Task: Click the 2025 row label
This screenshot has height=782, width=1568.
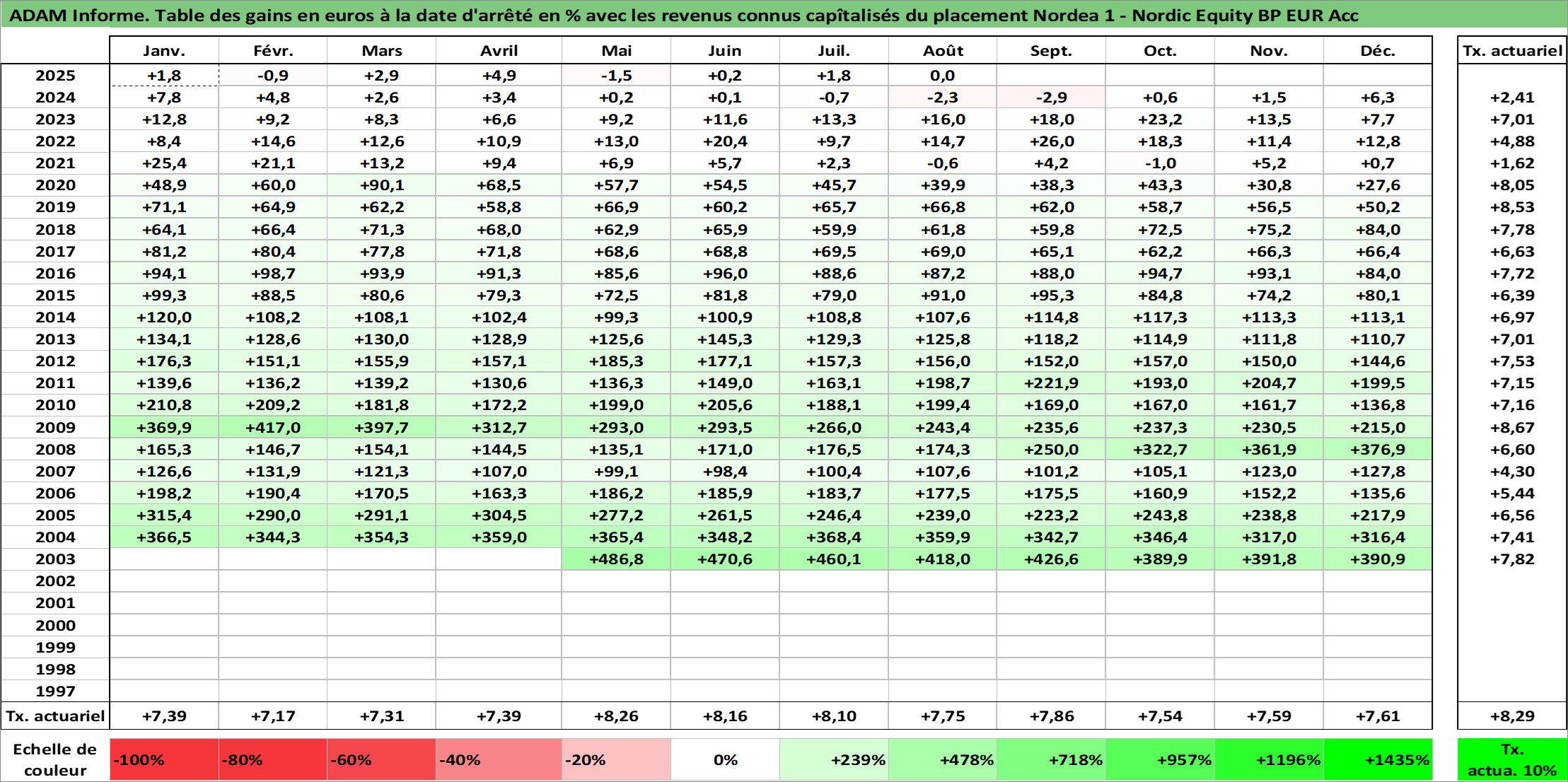Action: click(55, 76)
